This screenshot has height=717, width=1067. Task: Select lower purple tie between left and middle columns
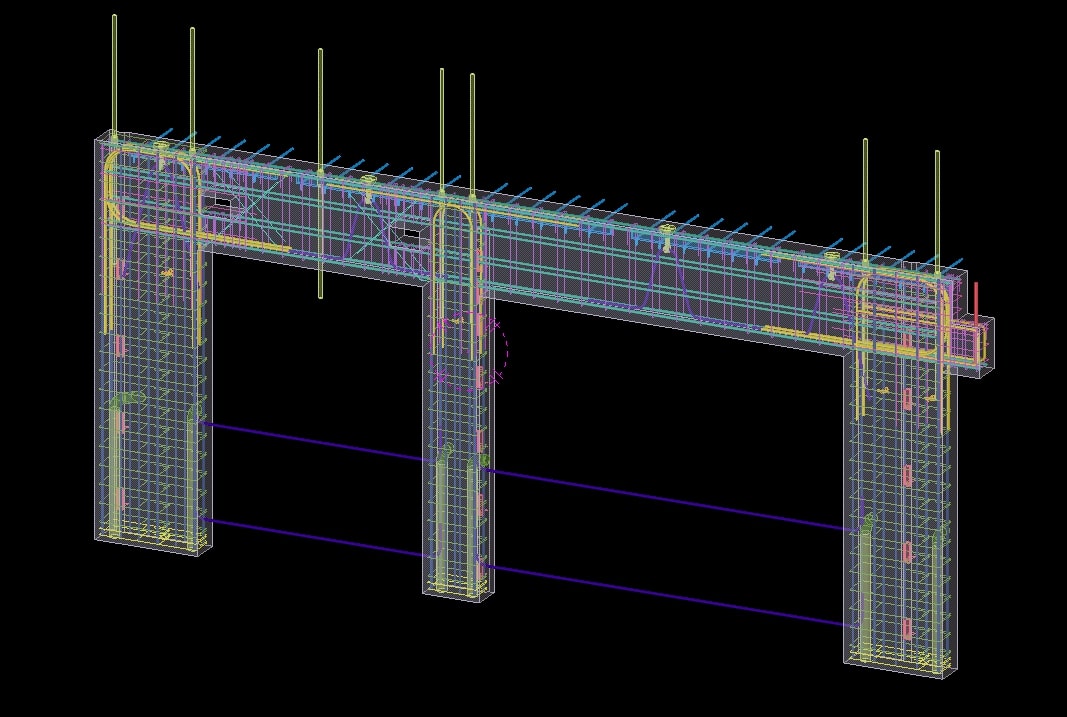[320, 537]
